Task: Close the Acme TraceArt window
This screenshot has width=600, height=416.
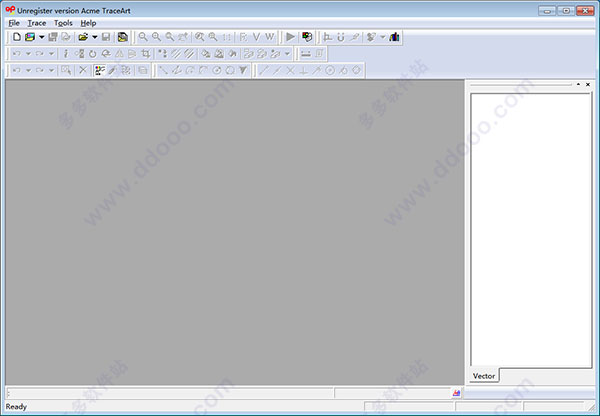Action: pos(585,11)
